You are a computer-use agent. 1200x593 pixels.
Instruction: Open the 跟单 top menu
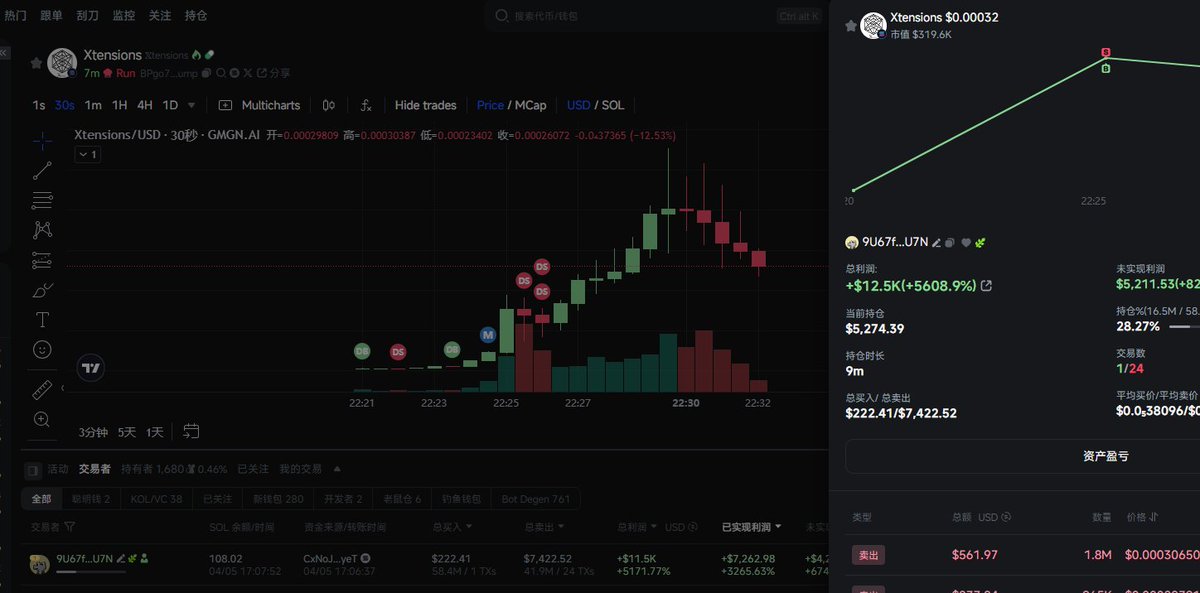click(x=52, y=16)
